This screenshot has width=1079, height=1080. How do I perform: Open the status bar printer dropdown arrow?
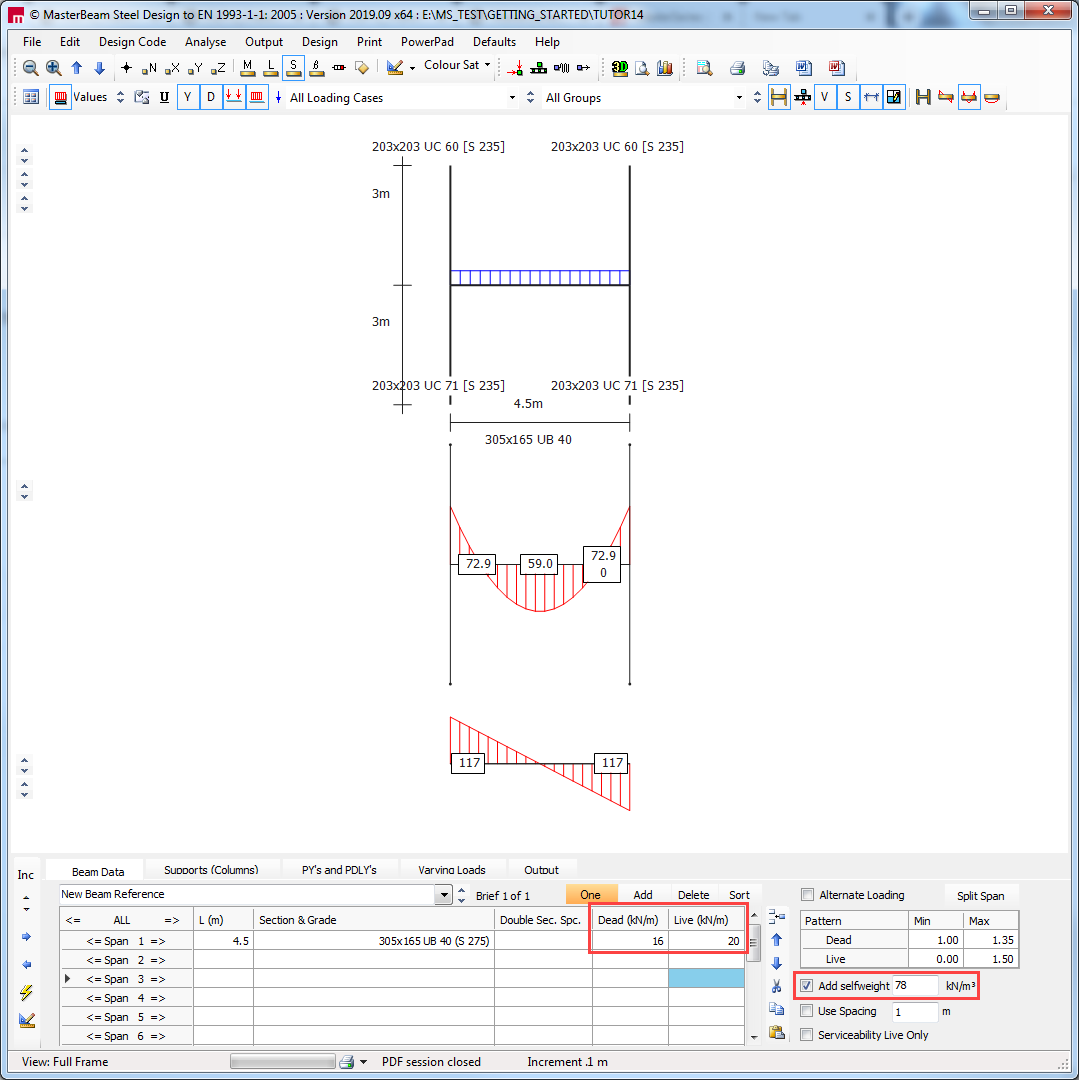(364, 1062)
